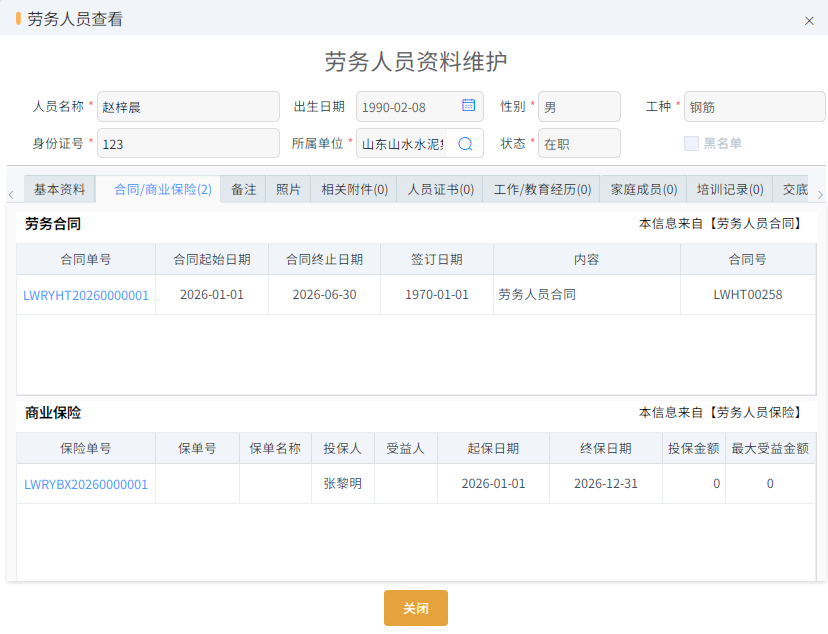Click the 起保日期 column header
The width and height of the screenshot is (828, 634).
point(493,448)
